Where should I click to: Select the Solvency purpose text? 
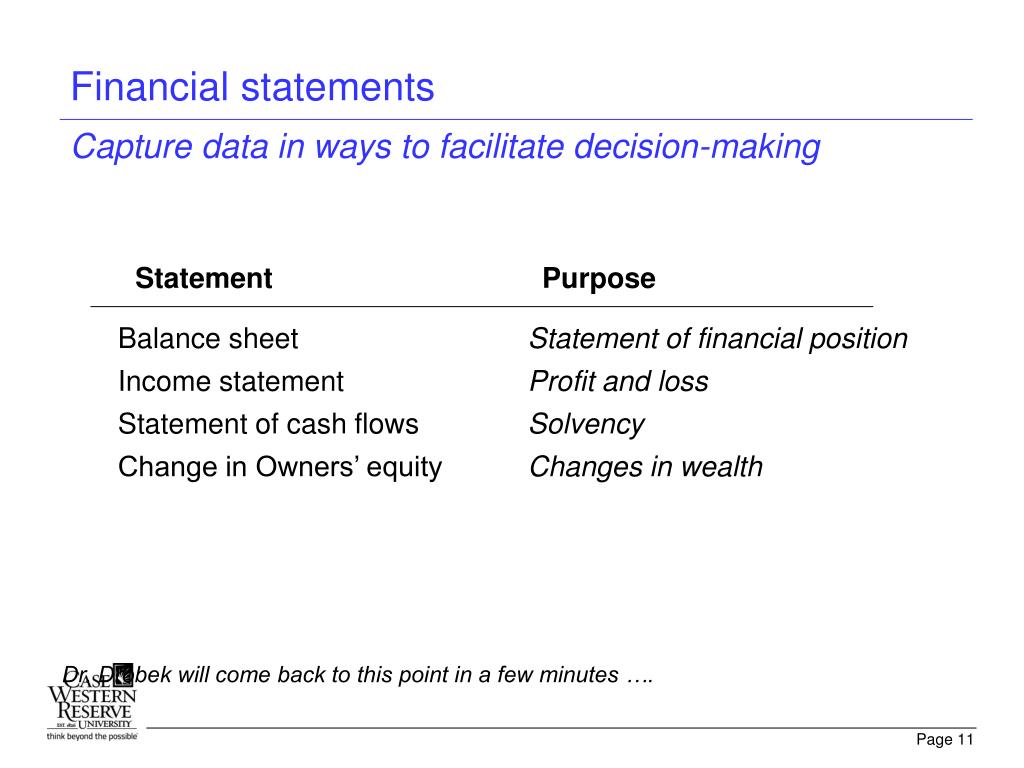(x=586, y=425)
